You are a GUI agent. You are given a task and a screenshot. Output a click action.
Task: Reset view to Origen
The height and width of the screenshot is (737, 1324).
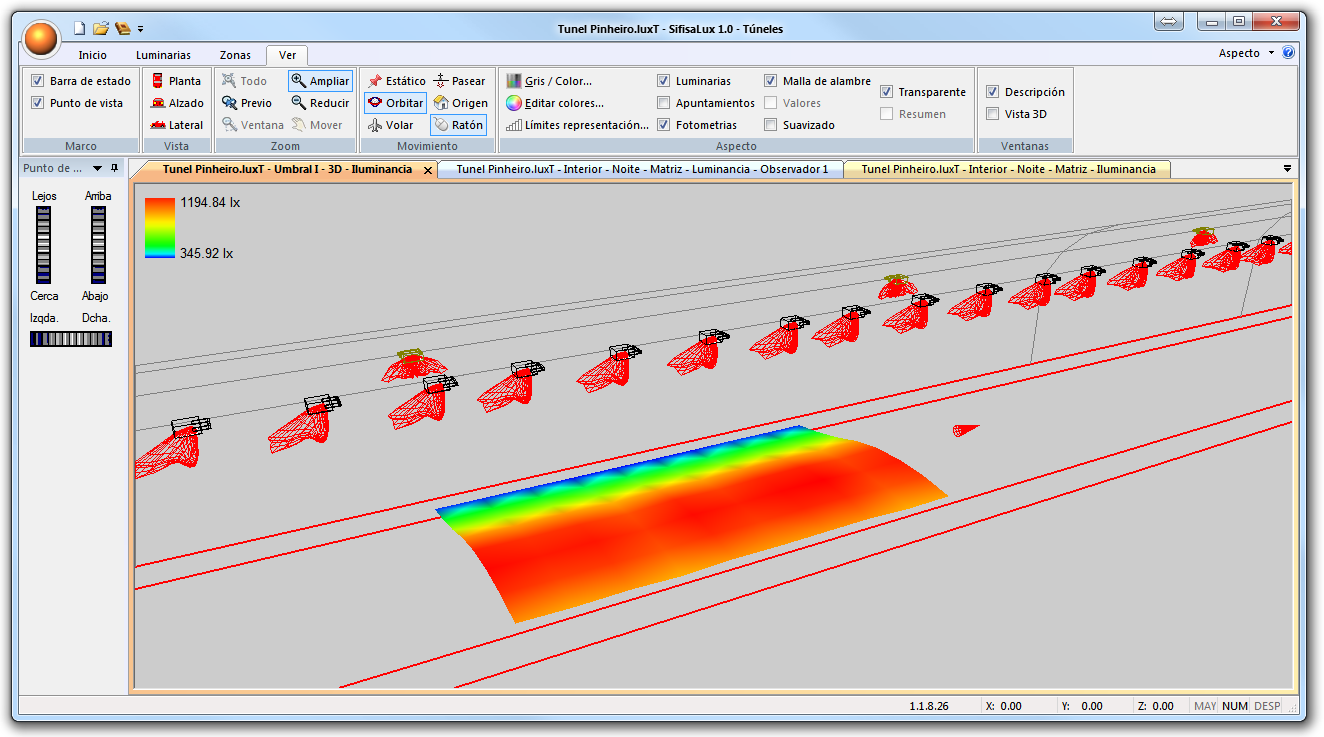tap(461, 103)
